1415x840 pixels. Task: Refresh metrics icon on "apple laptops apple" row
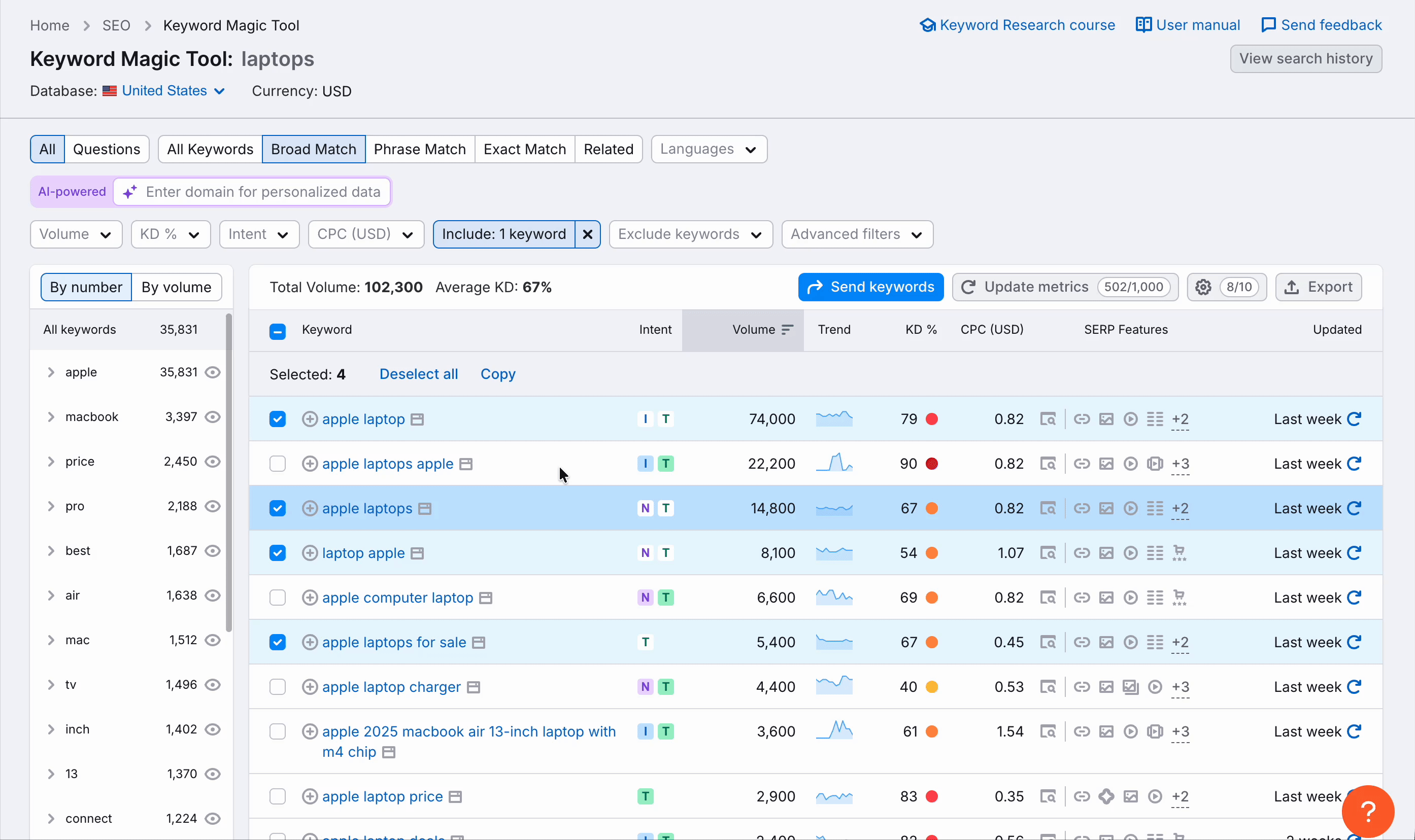click(x=1355, y=463)
